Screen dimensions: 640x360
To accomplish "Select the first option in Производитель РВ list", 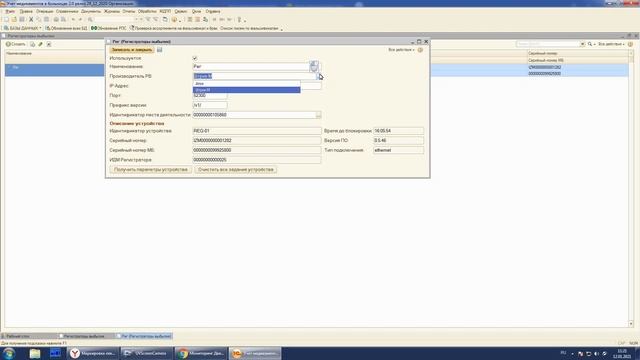I will click(x=247, y=84).
